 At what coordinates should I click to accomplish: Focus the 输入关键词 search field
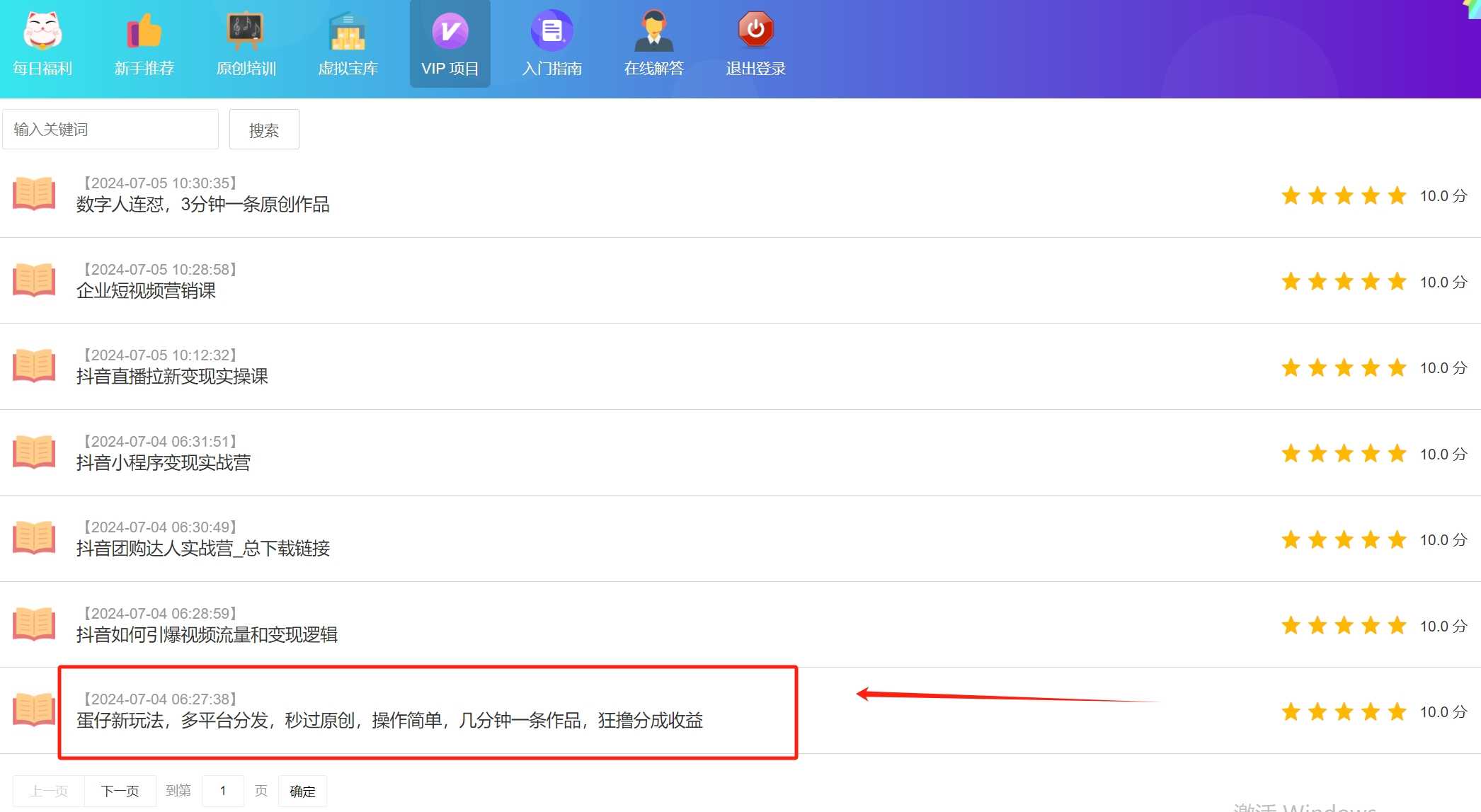click(x=110, y=130)
